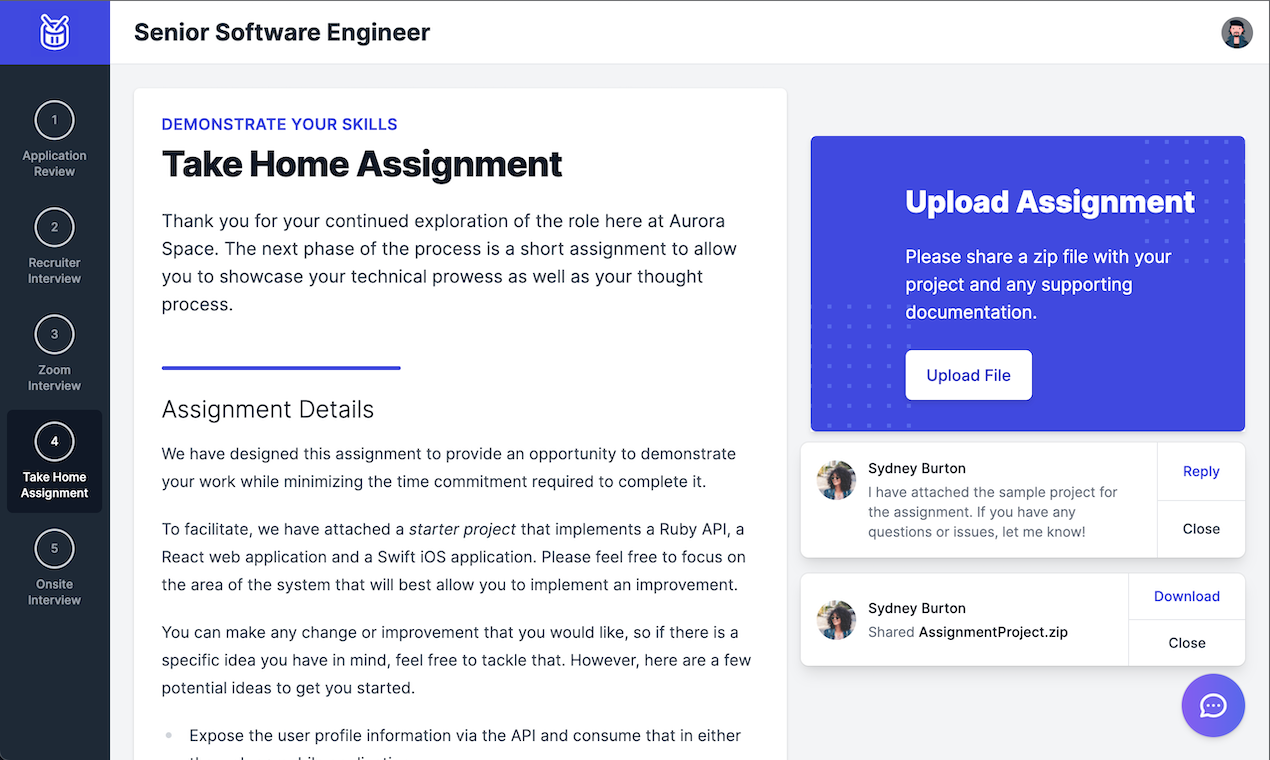The width and height of the screenshot is (1270, 760).
Task: Select step 1 circle Application Review
Action: (x=54, y=120)
